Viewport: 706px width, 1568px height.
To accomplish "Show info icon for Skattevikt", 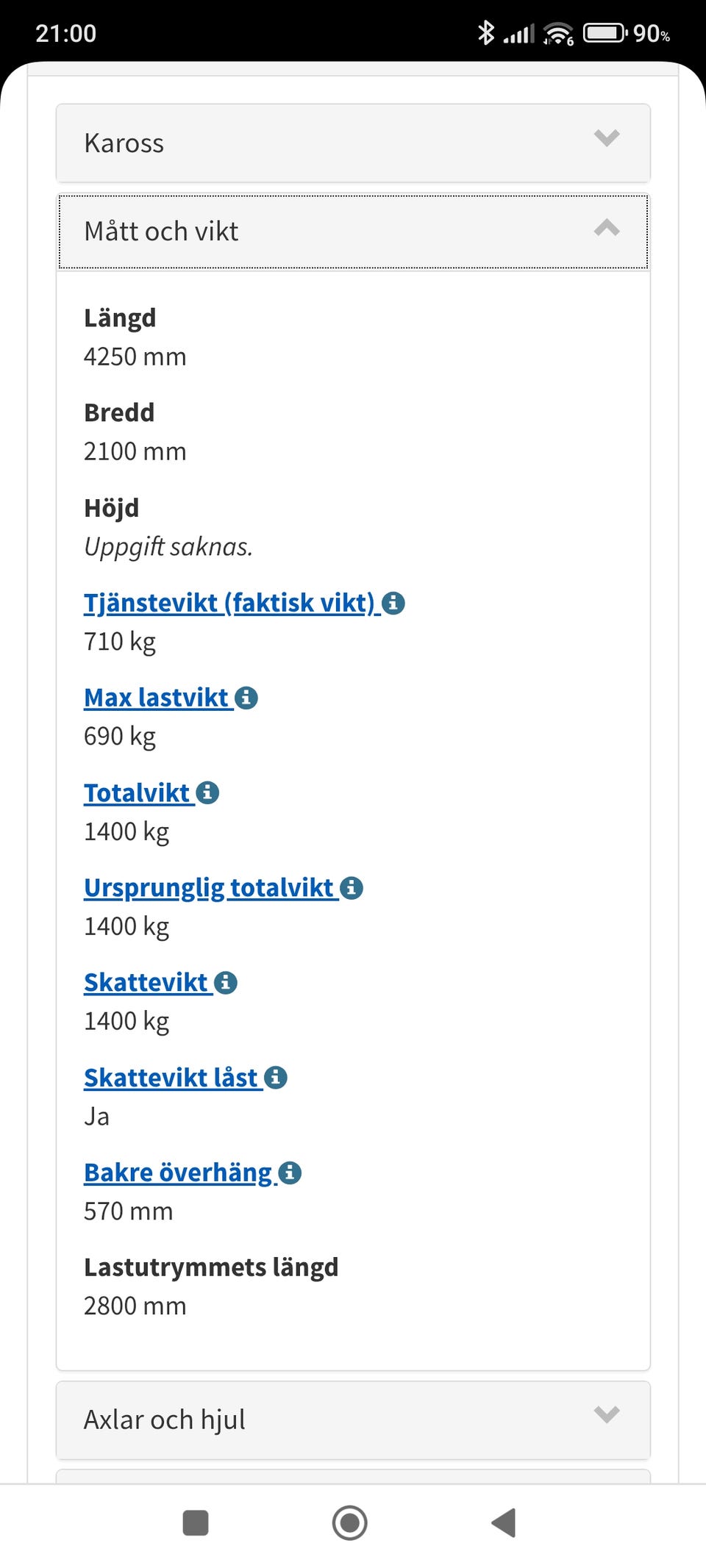I will [226, 983].
